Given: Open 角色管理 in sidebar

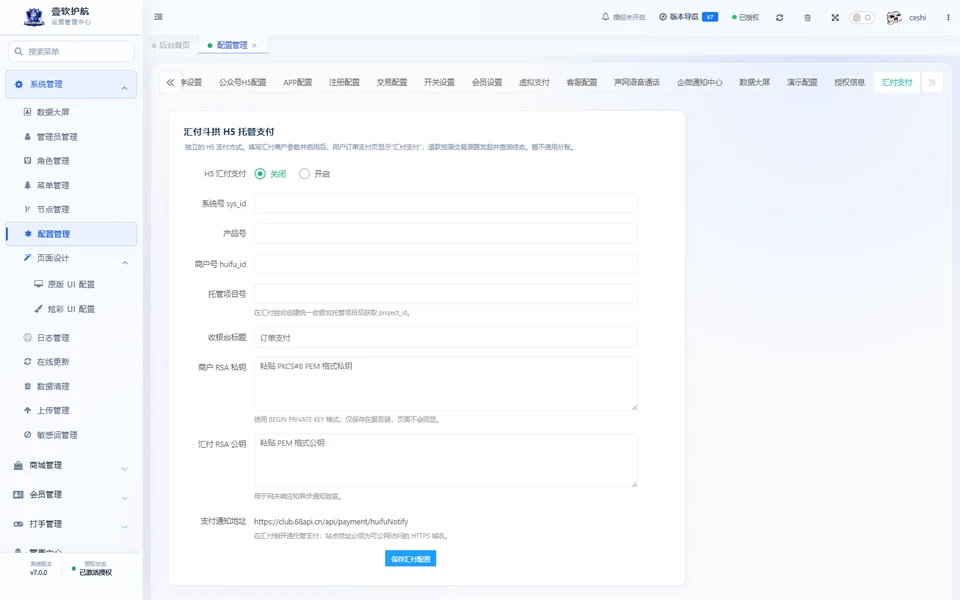Looking at the screenshot, I should tap(53, 161).
